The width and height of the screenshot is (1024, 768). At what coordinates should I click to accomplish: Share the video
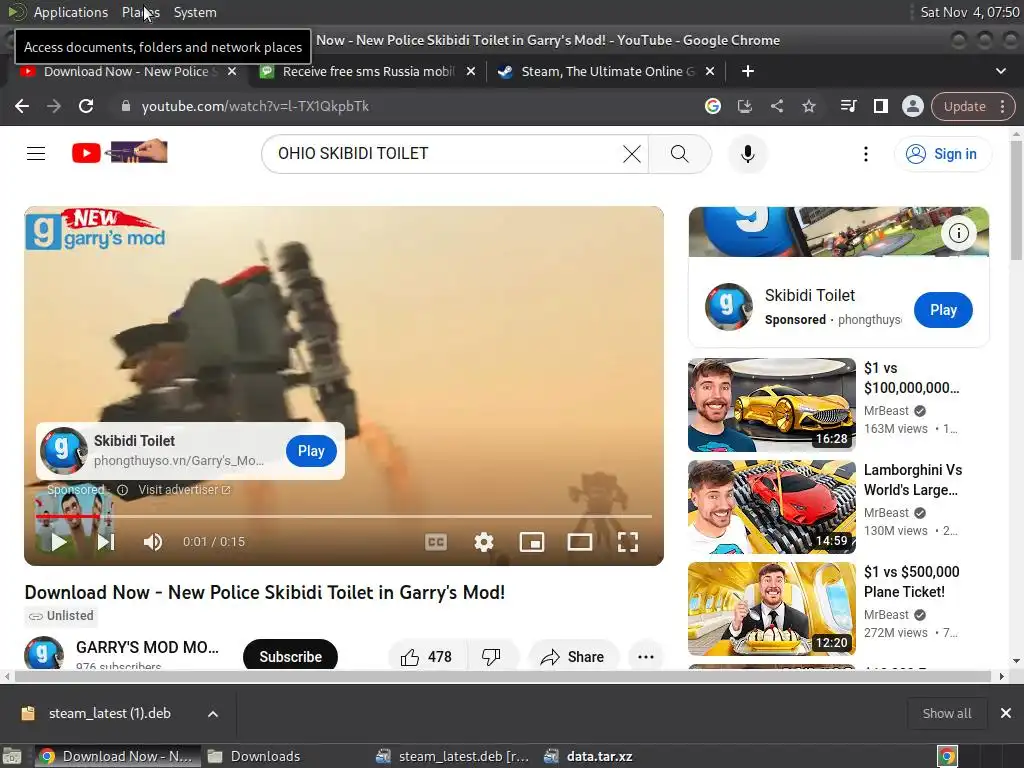[x=573, y=657]
